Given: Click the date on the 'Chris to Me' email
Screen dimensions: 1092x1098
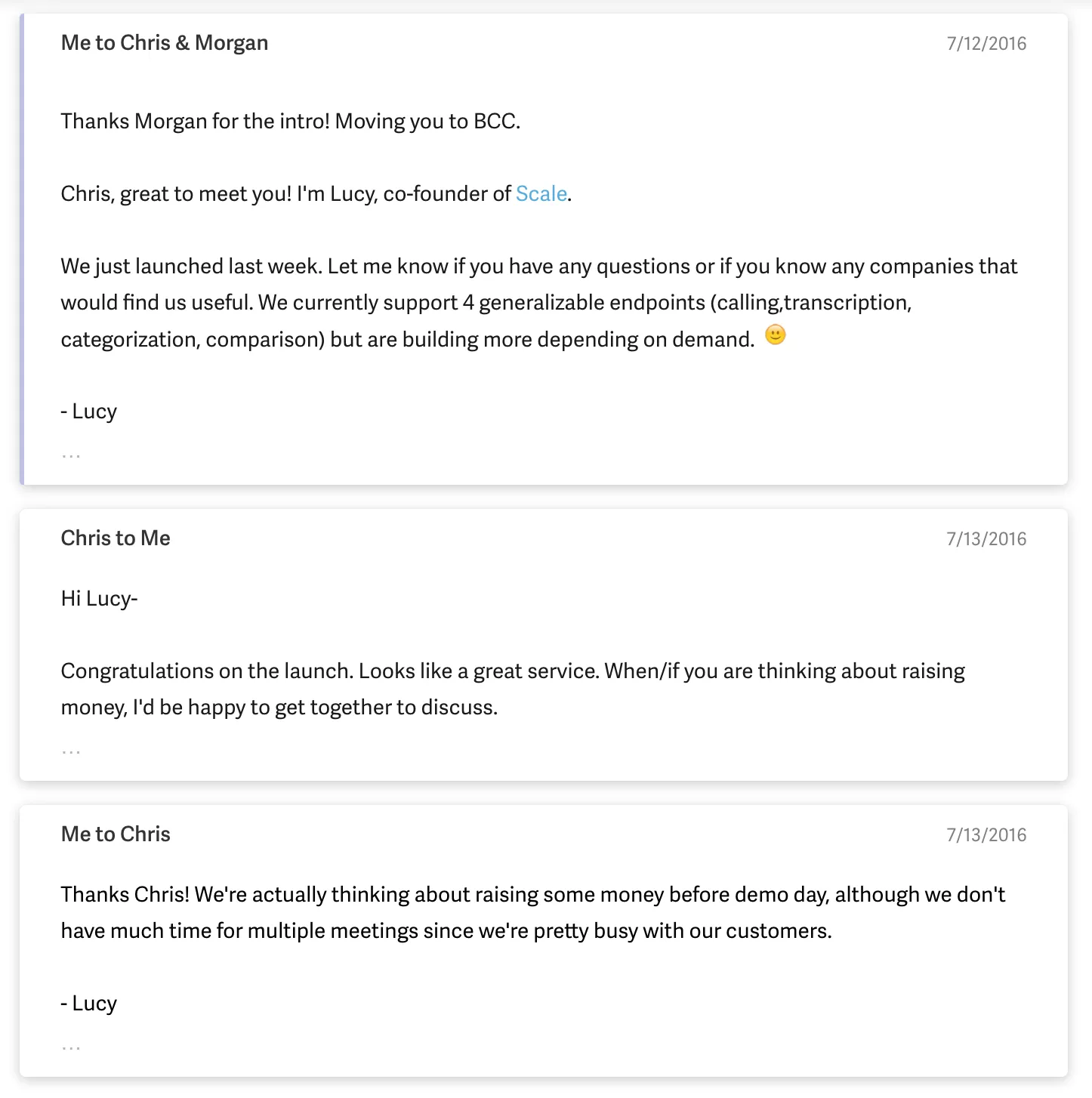Looking at the screenshot, I should pos(986,539).
